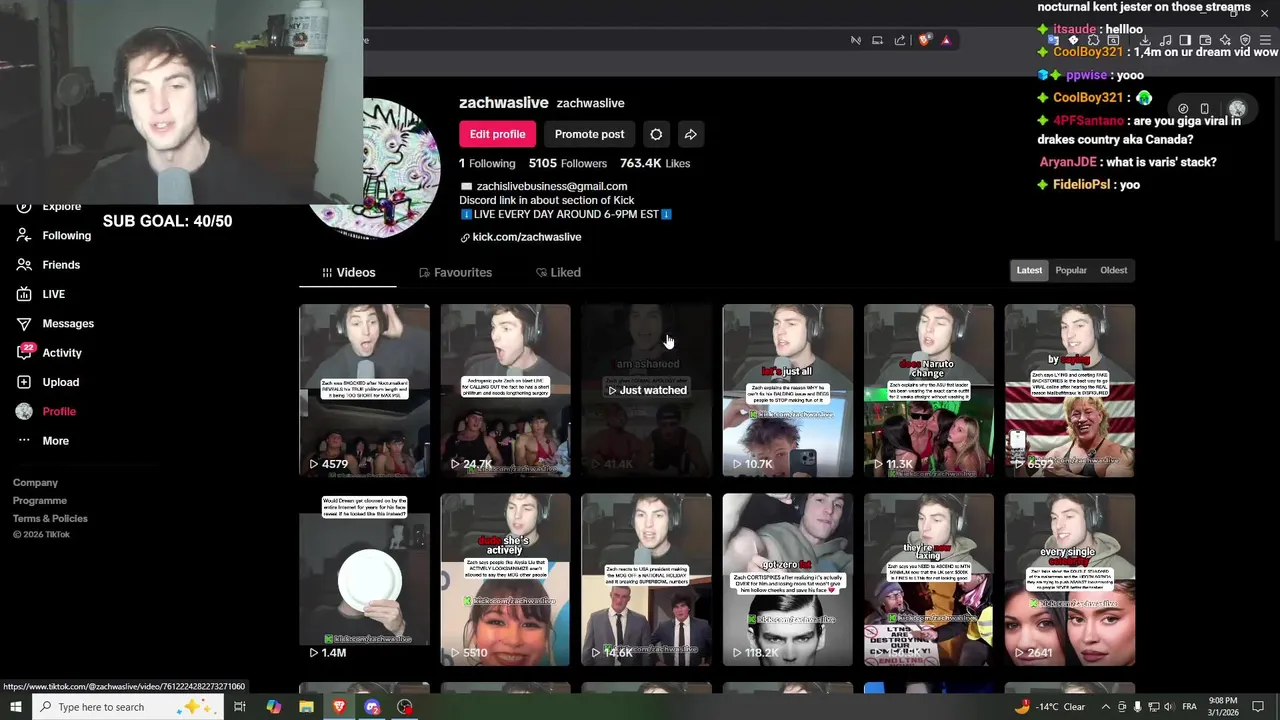Click share page icon in address bar
The width and height of the screenshot is (1280, 720).
pos(900,40)
